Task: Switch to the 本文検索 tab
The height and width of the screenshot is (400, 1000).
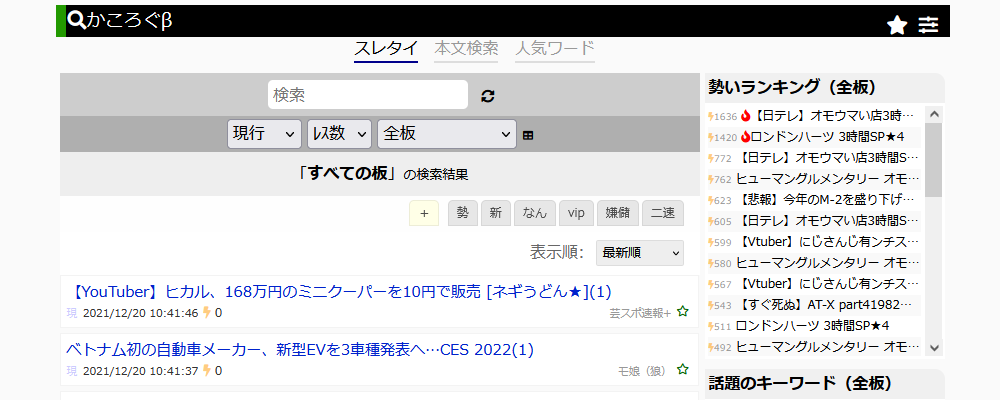Action: [x=466, y=48]
